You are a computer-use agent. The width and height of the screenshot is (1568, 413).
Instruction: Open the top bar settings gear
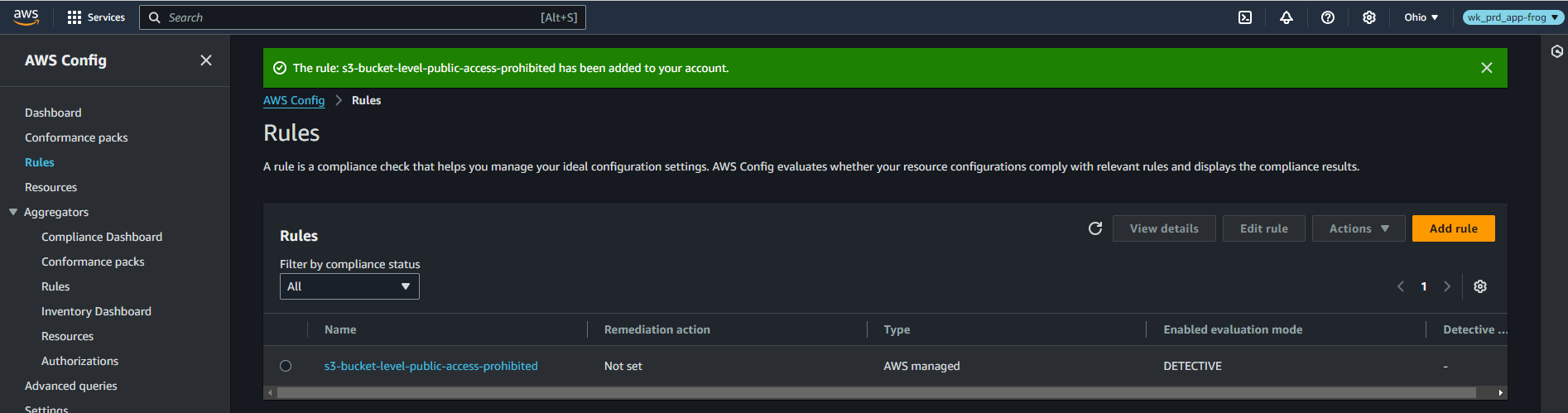point(1368,17)
